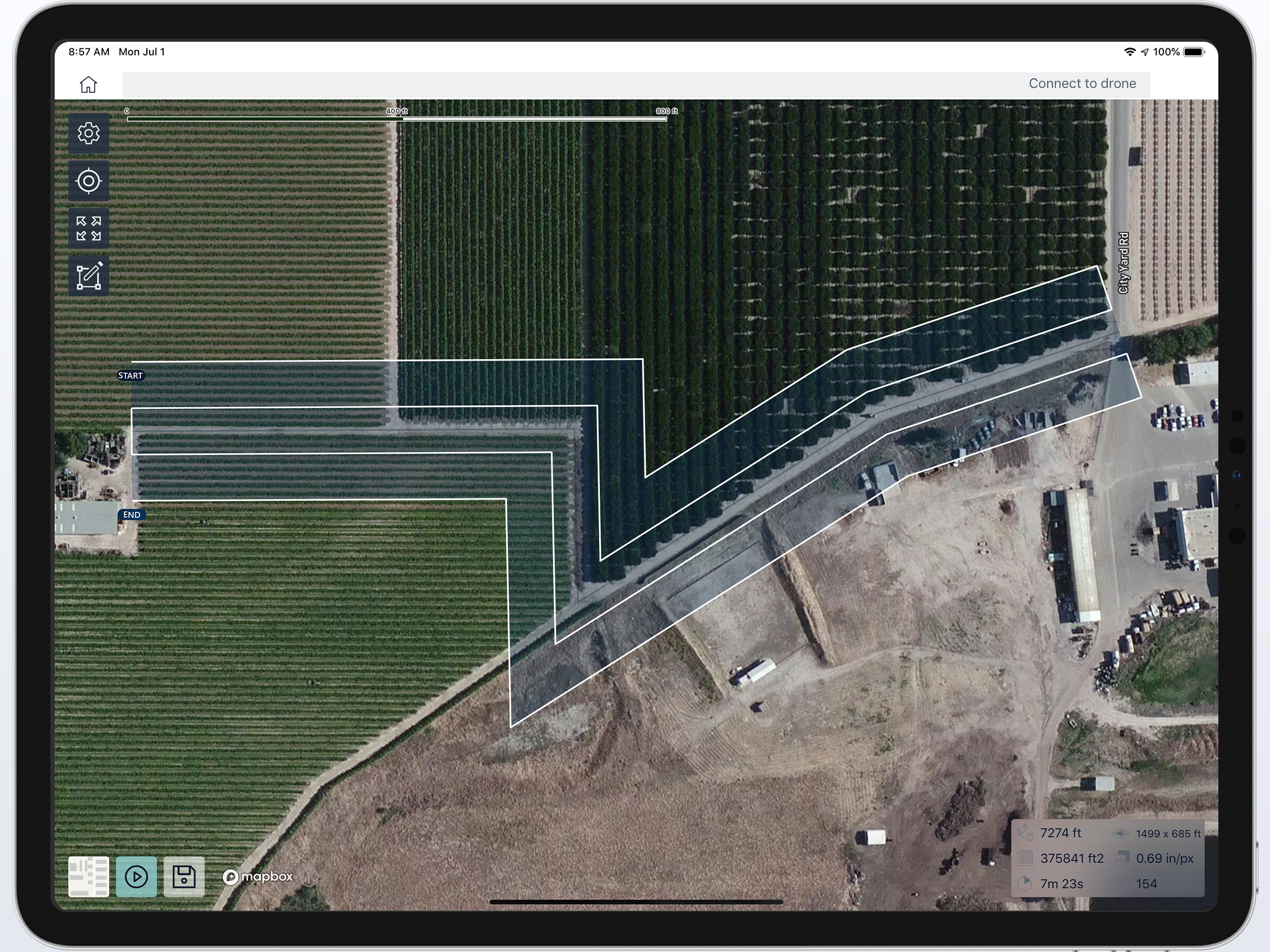1270x952 pixels.
Task: Tap the flight path distance waypoints icon
Action: [1025, 833]
